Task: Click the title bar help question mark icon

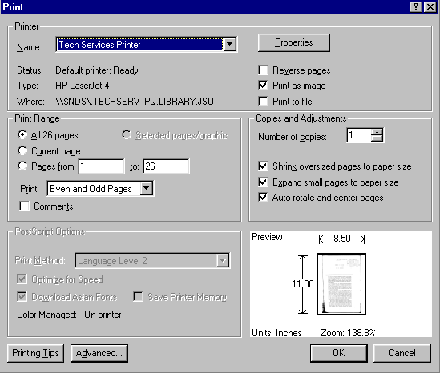Action: point(416,7)
